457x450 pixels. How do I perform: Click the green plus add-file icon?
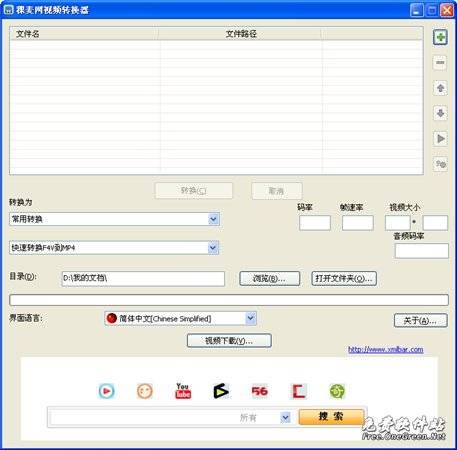pos(440,37)
